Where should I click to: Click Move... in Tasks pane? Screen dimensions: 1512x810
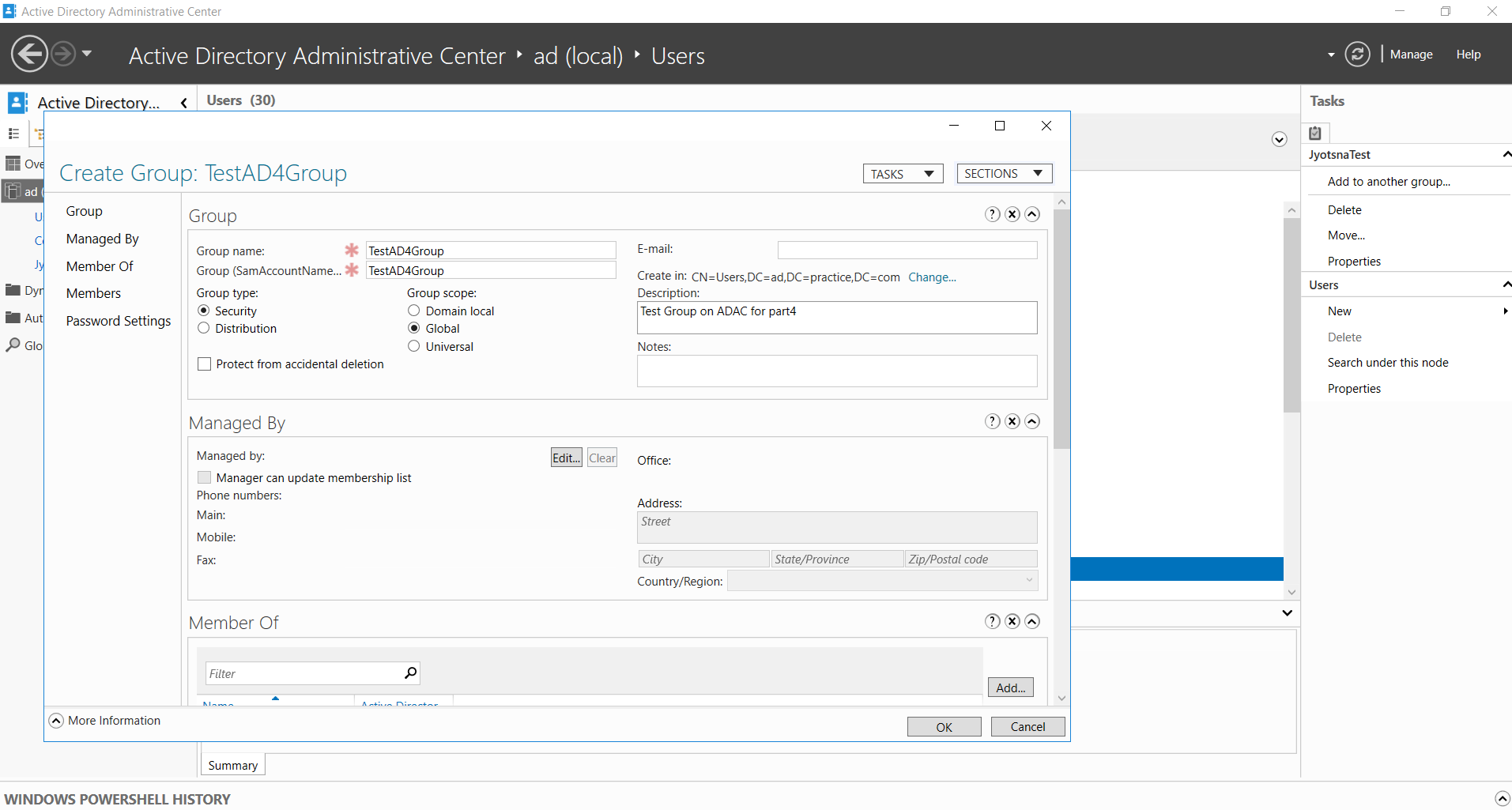1346,235
